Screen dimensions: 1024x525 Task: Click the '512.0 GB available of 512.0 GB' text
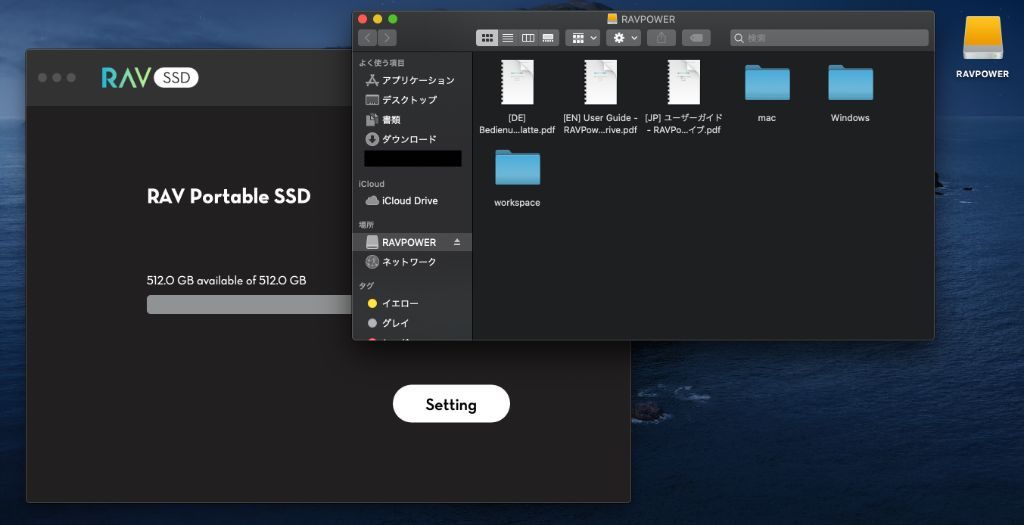pos(227,280)
